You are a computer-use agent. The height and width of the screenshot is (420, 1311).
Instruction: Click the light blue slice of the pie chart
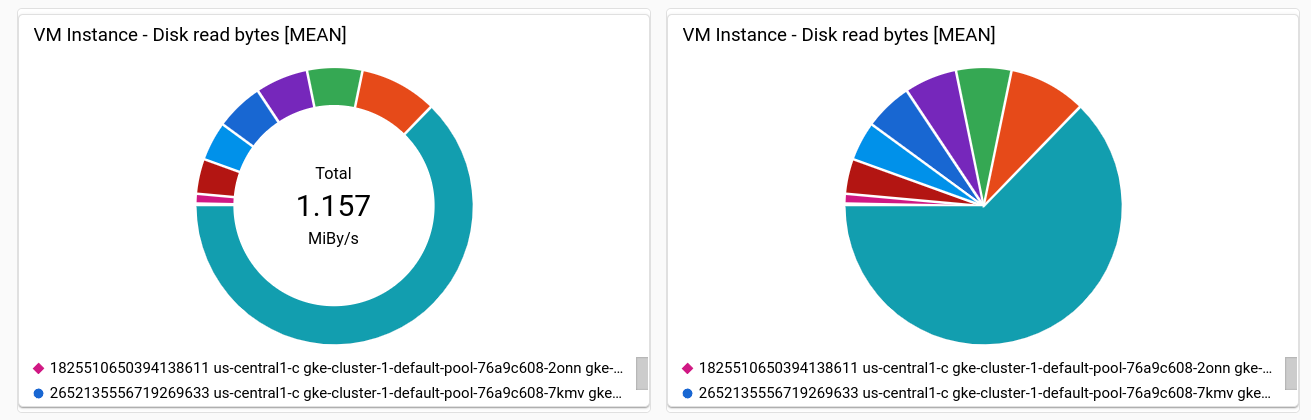pos(880,155)
